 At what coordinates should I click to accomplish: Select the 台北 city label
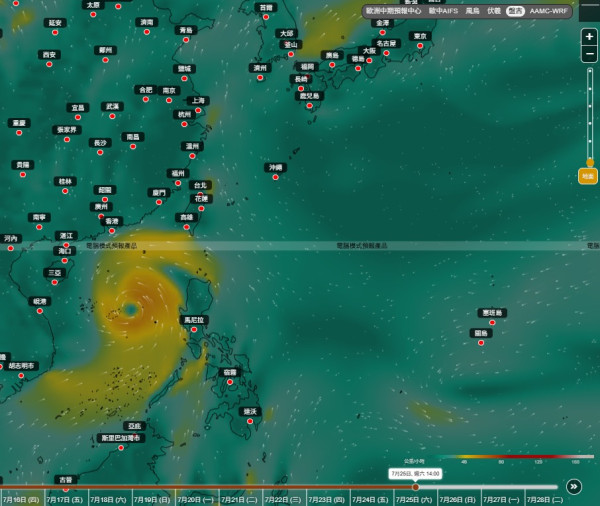click(x=200, y=185)
